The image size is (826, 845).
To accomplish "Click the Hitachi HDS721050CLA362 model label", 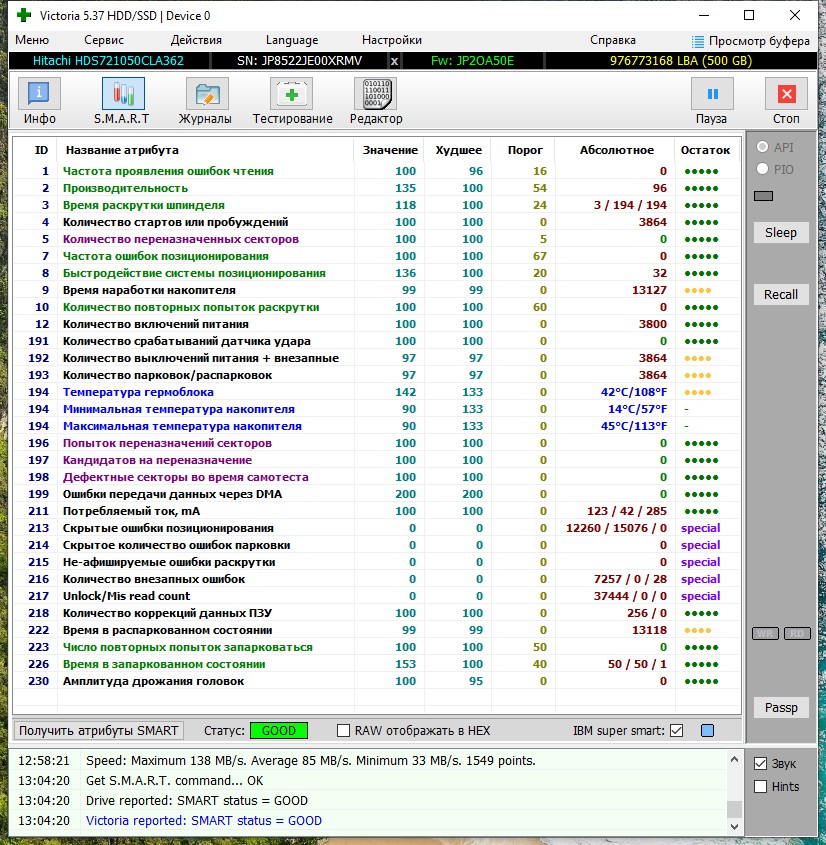I will click(x=108, y=61).
